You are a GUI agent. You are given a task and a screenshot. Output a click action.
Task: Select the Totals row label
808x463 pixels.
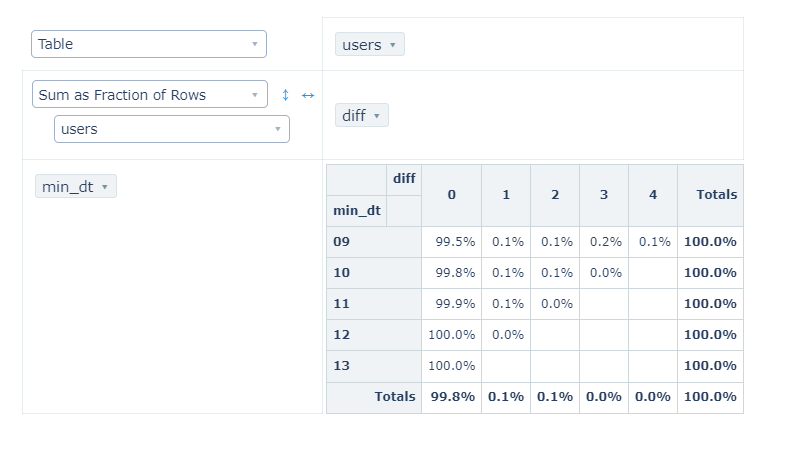click(395, 397)
